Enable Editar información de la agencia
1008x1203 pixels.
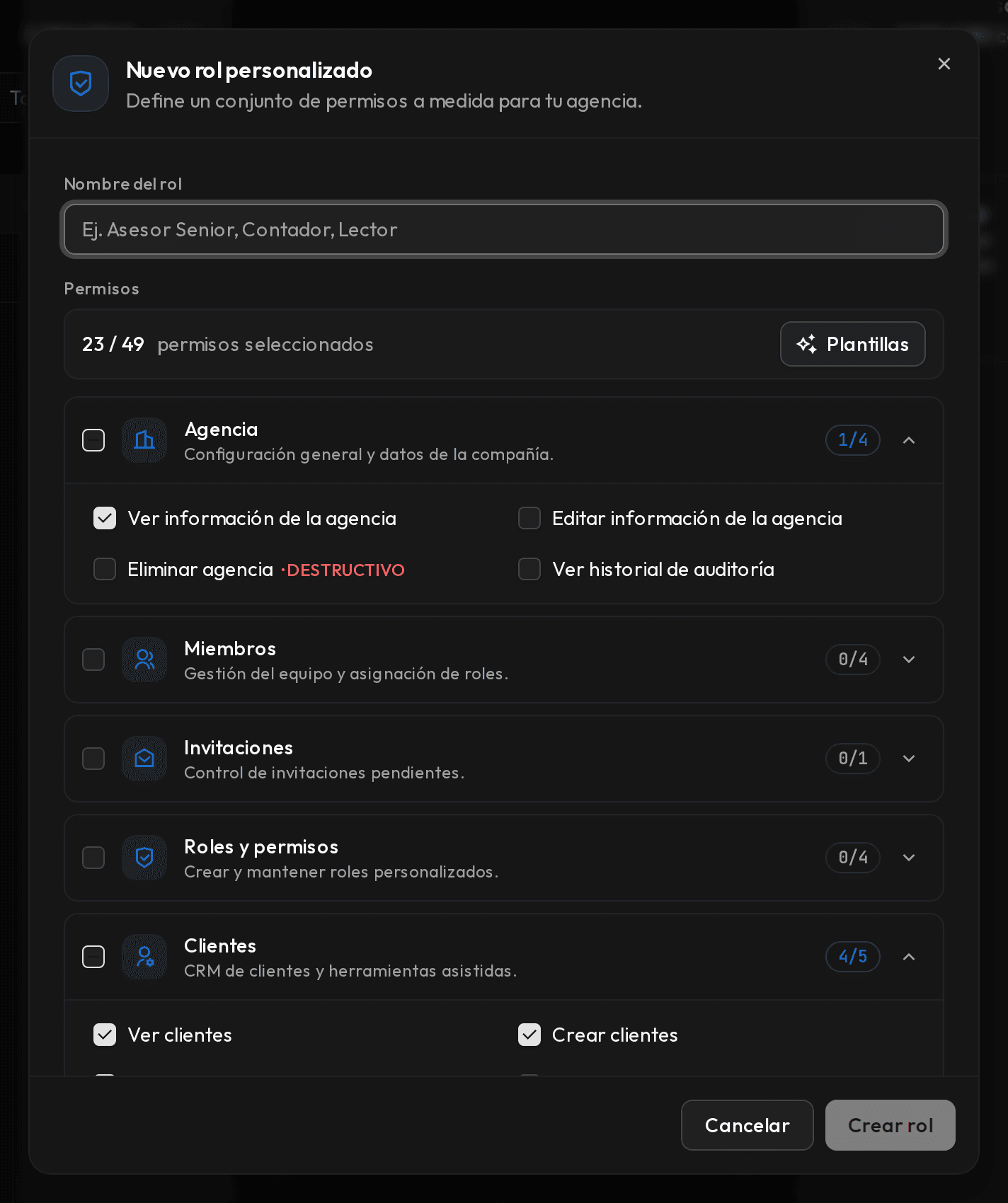529,518
